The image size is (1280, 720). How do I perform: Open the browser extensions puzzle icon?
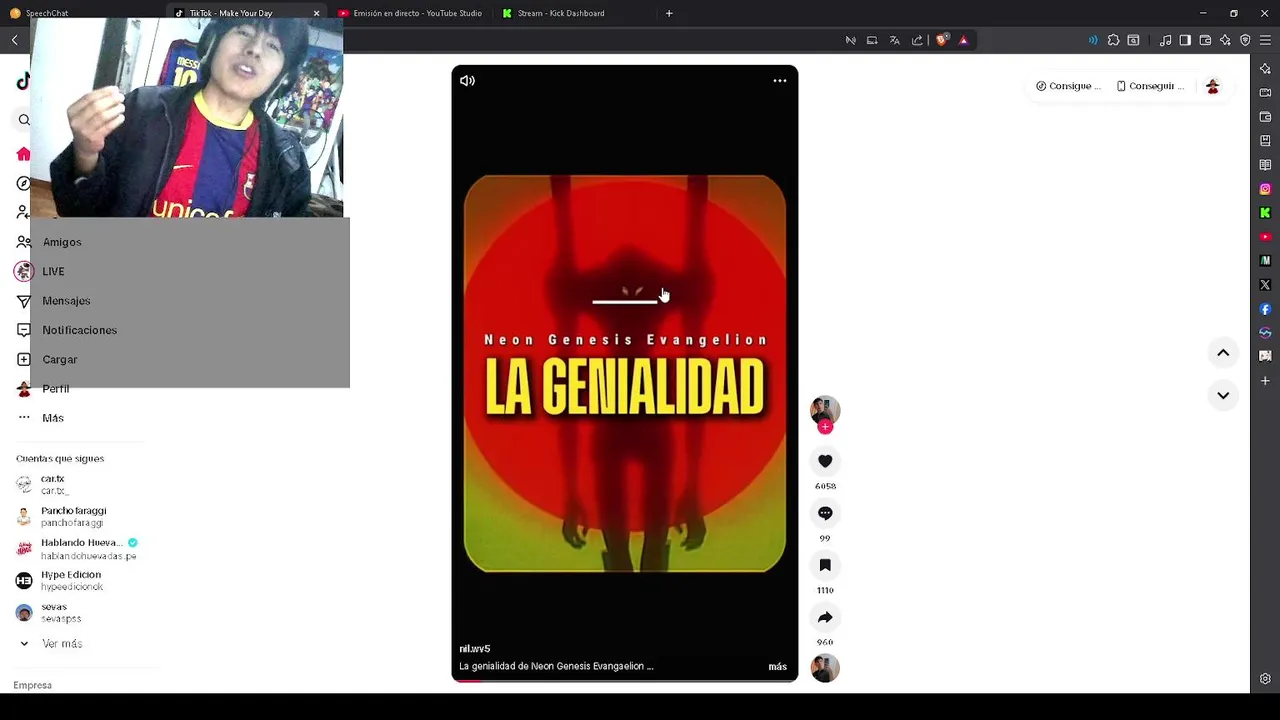click(x=1113, y=40)
